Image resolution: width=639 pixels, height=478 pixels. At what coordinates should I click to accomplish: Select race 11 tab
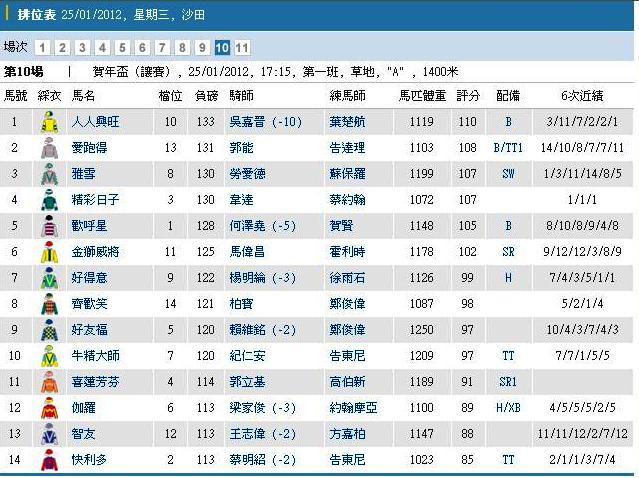(242, 47)
